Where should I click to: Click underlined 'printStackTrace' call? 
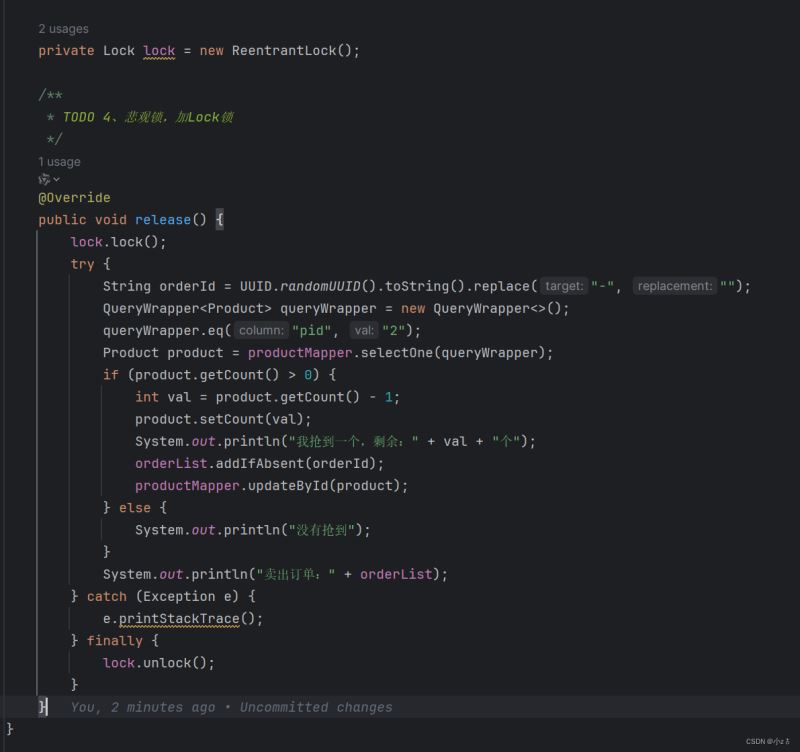pos(179,619)
